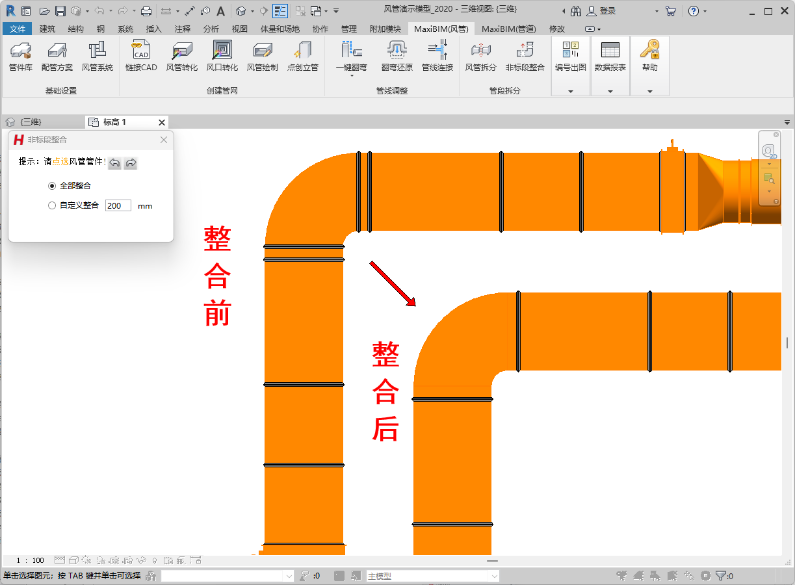The image size is (795, 585).
Task: Click the 翻弯还原 restore bend icon
Action: point(395,56)
